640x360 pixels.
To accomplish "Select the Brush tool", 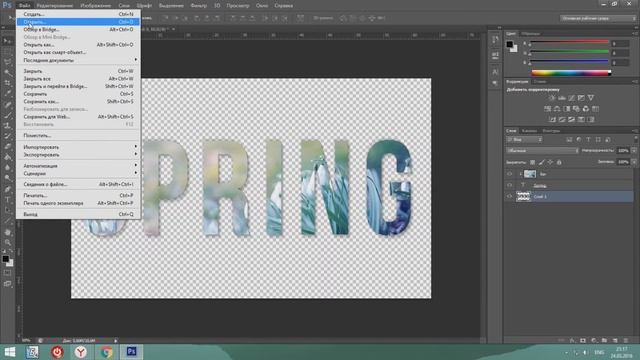I will (7, 115).
